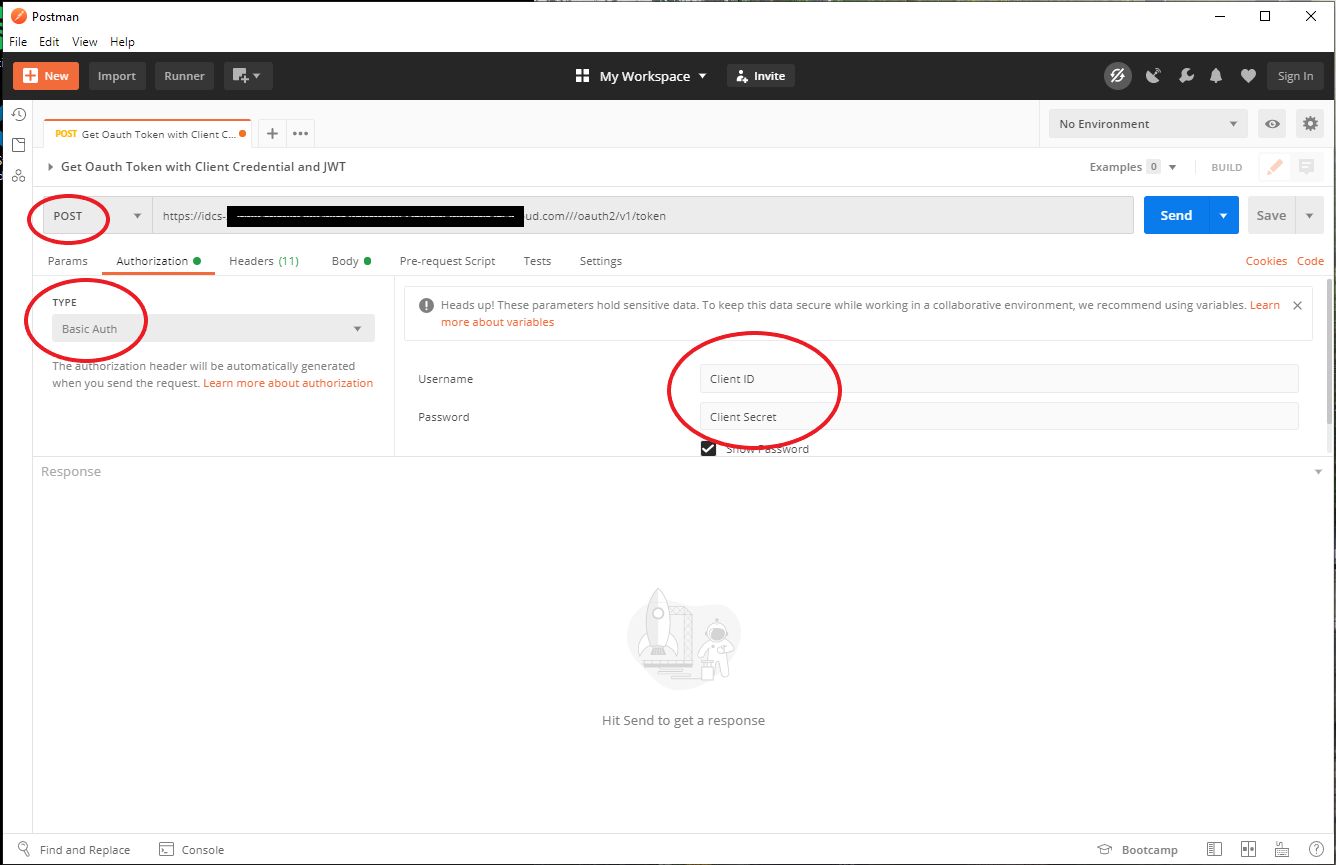Open the APIs sidebar icon
Screen dimensions: 1336x865
point(18,176)
